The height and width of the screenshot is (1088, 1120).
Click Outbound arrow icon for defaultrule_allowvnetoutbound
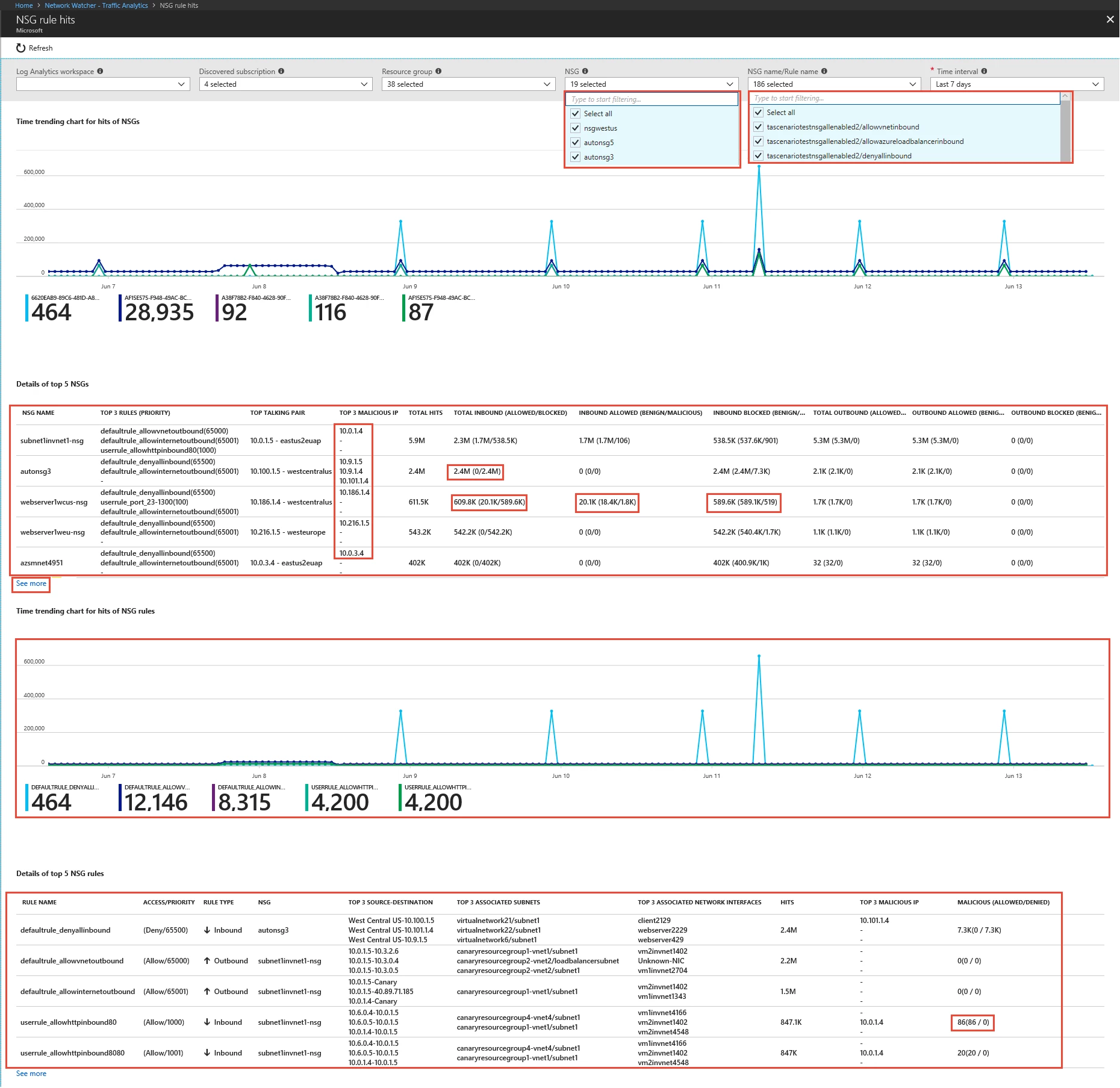[207, 961]
